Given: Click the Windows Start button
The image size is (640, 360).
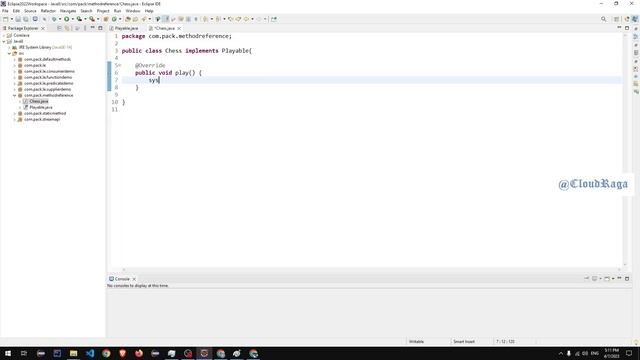Looking at the screenshot, I should (8, 353).
